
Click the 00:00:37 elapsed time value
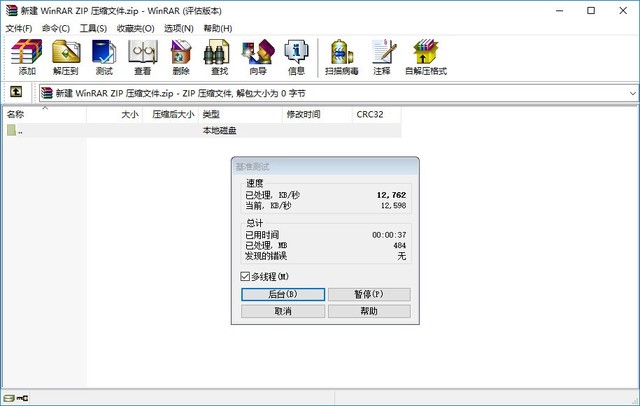click(389, 235)
